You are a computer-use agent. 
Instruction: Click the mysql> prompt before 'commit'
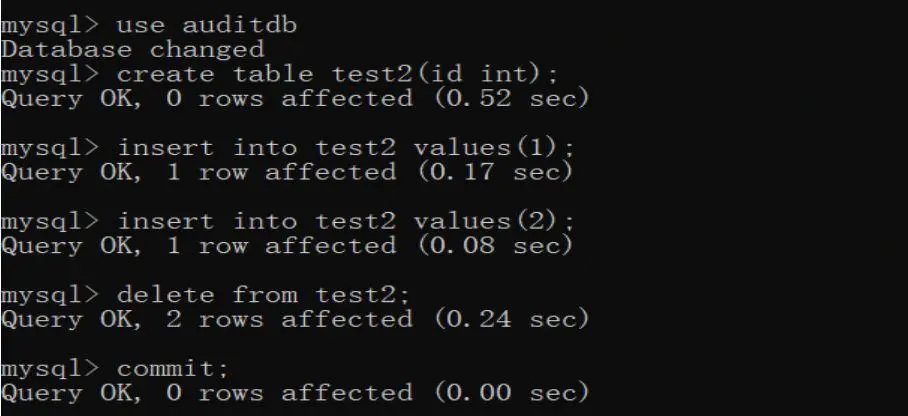(50, 368)
